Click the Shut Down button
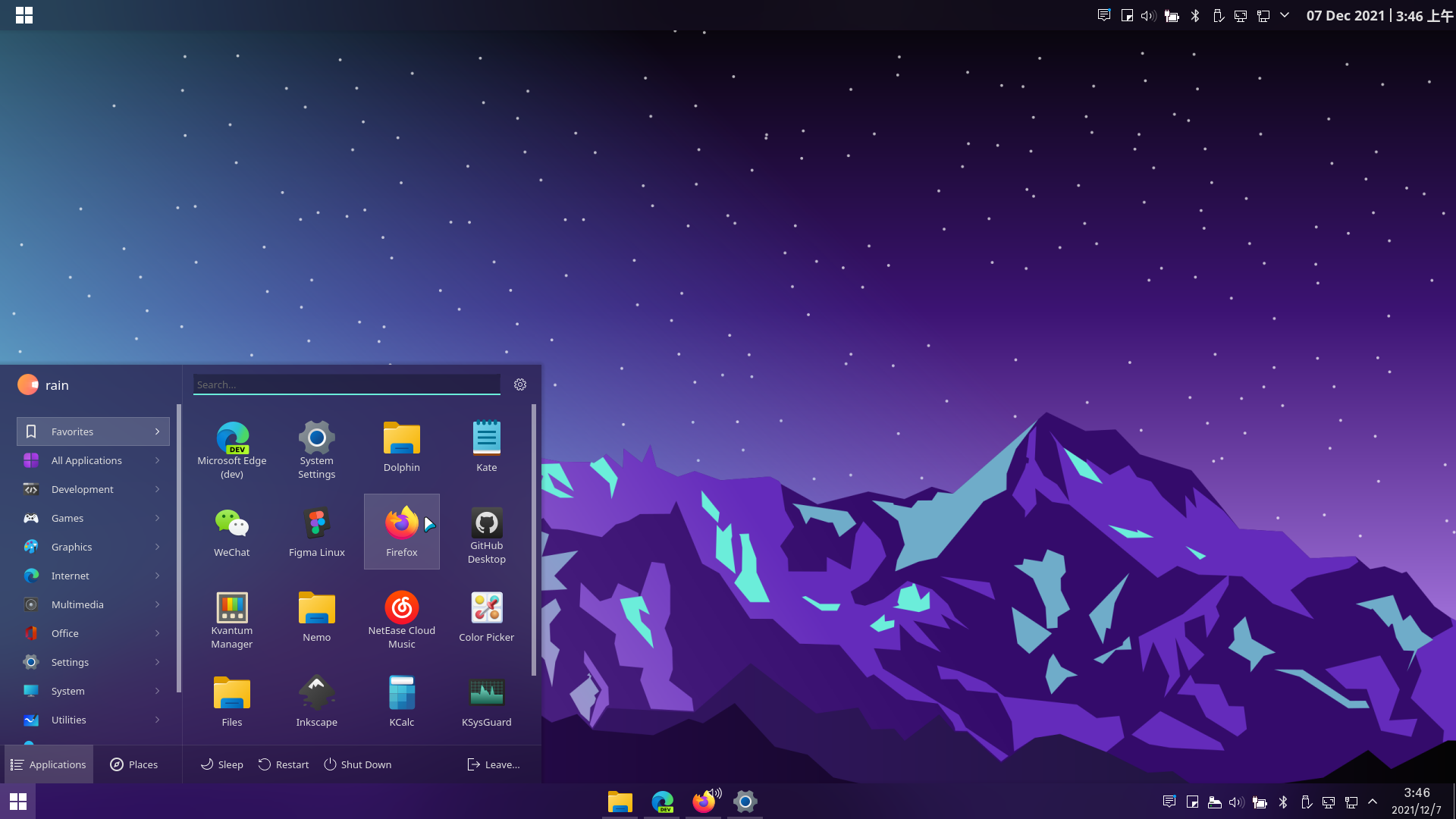 point(358,764)
